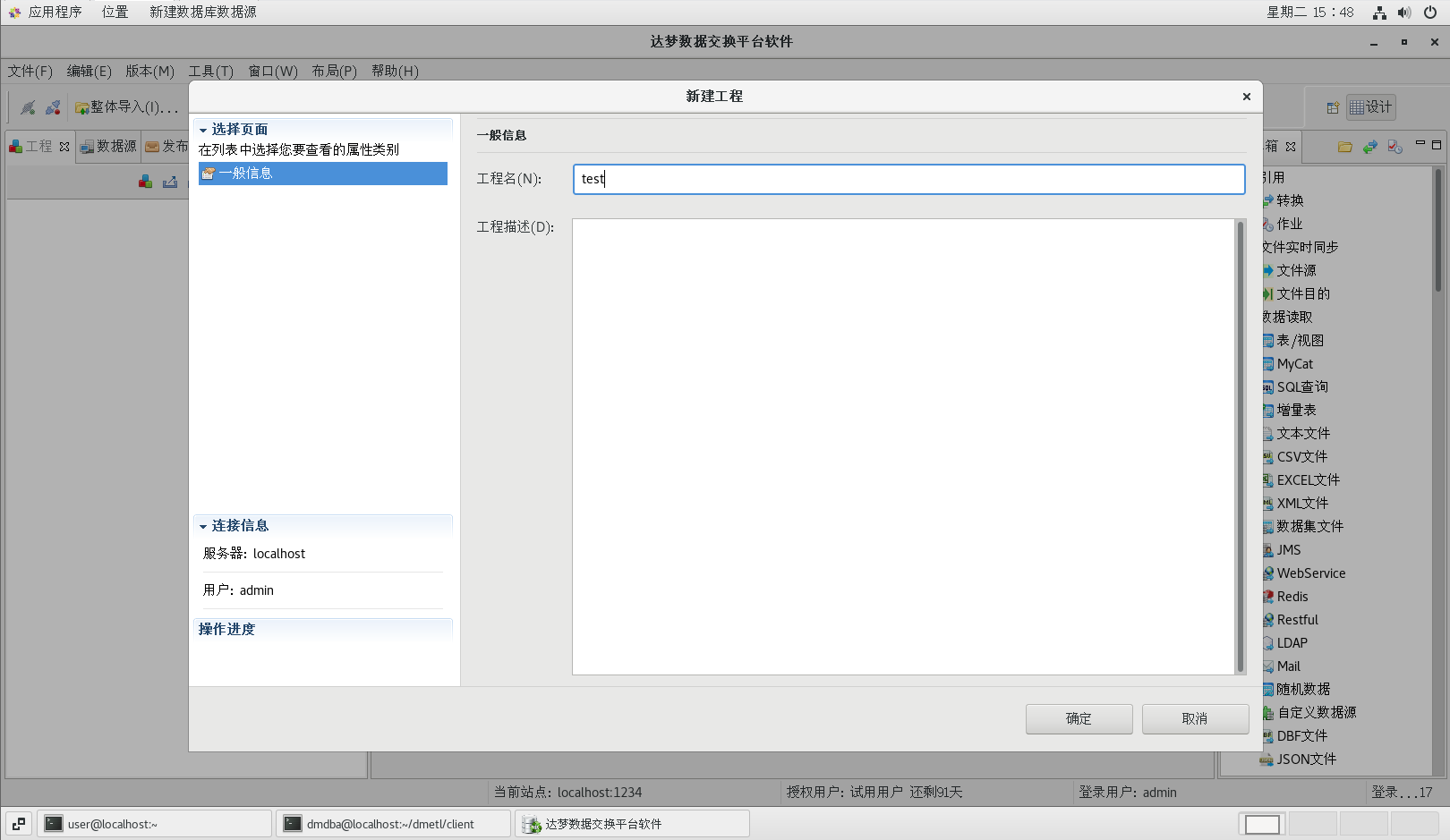
Task: Select Restful in the toolbox
Action: pos(1297,619)
